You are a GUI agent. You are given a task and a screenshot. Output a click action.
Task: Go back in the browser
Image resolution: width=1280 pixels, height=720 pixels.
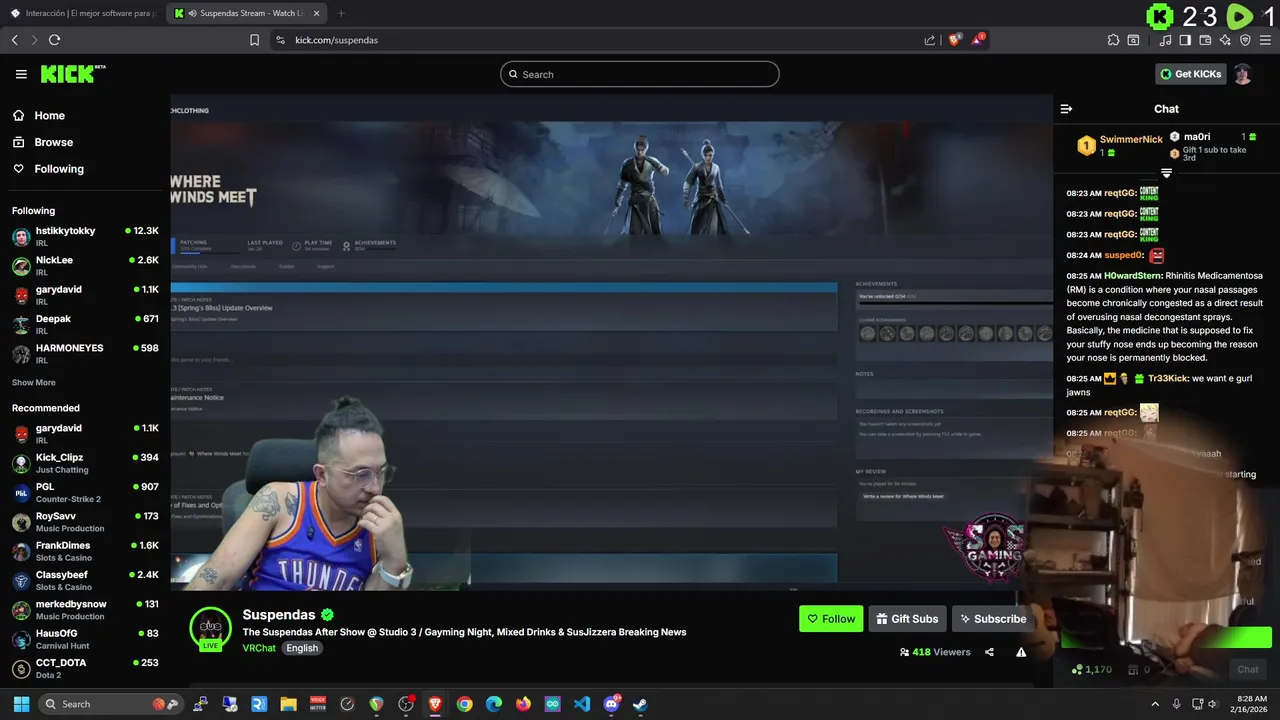pyautogui.click(x=15, y=40)
